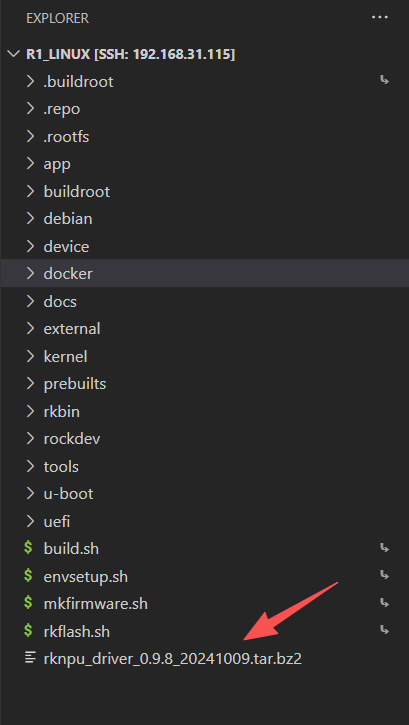409x725 pixels.
Task: Click the symlink arrow icon beside .buildroot
Action: click(384, 81)
